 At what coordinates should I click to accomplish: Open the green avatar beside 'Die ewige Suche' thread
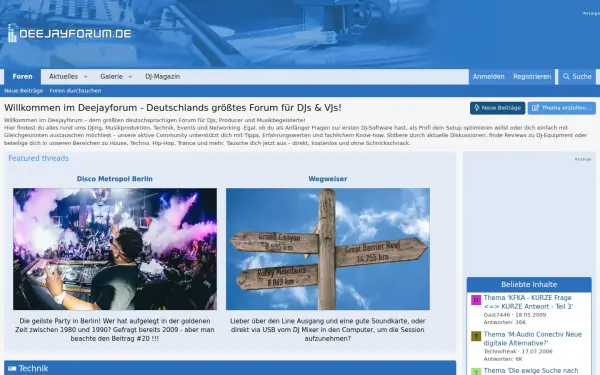click(476, 372)
